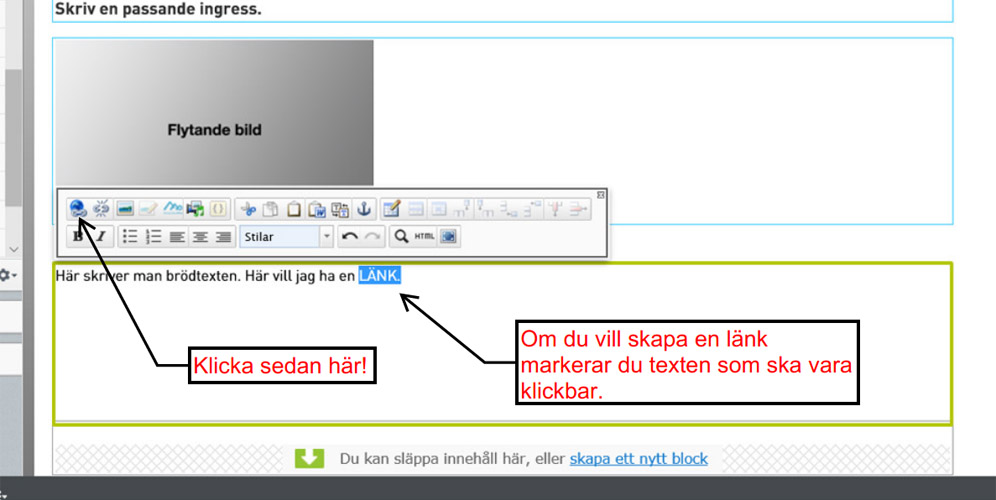This screenshot has width=996, height=500.
Task: Click in the body text editing area
Action: point(502,343)
